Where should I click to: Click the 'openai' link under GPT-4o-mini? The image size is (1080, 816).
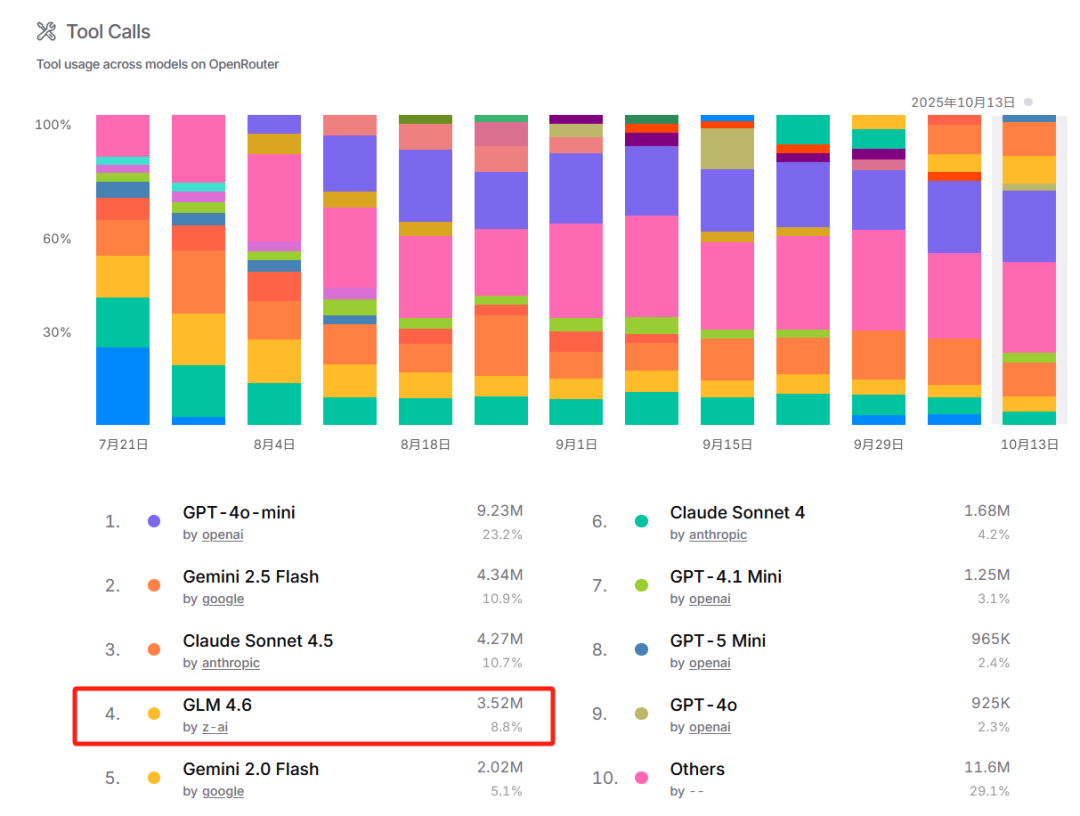(x=222, y=534)
